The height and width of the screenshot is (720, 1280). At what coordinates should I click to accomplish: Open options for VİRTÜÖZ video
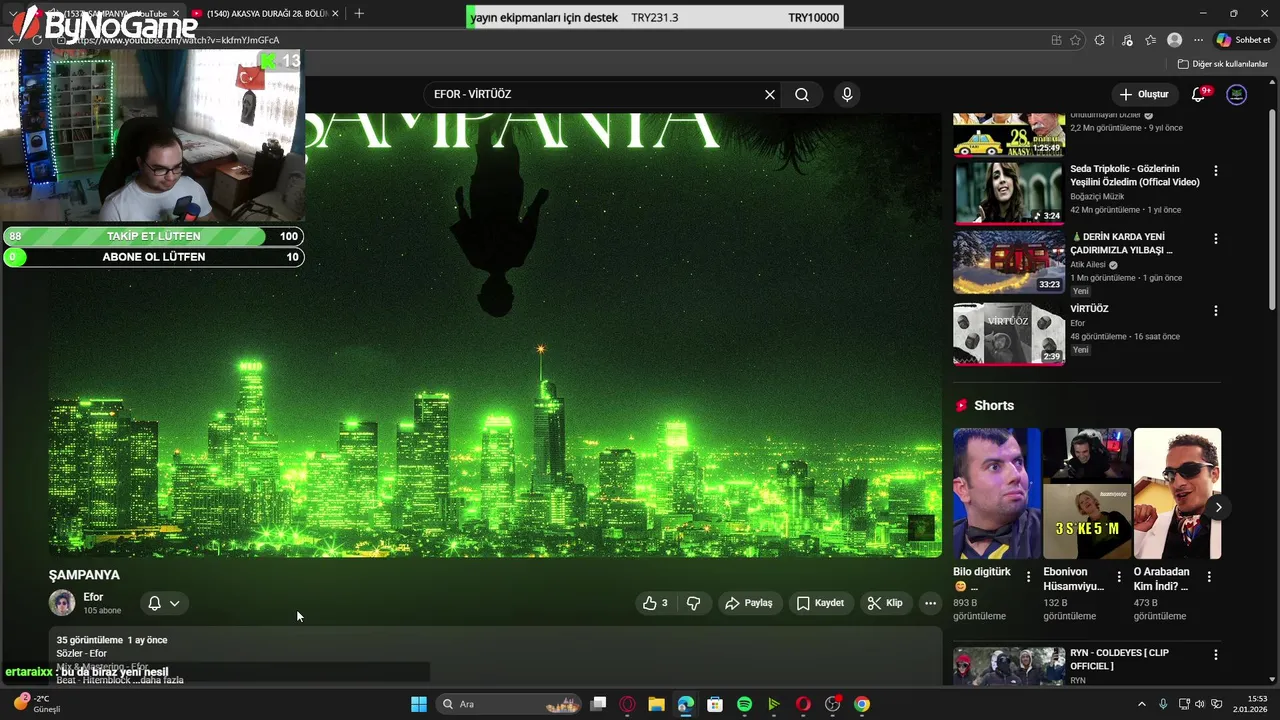(x=1216, y=311)
